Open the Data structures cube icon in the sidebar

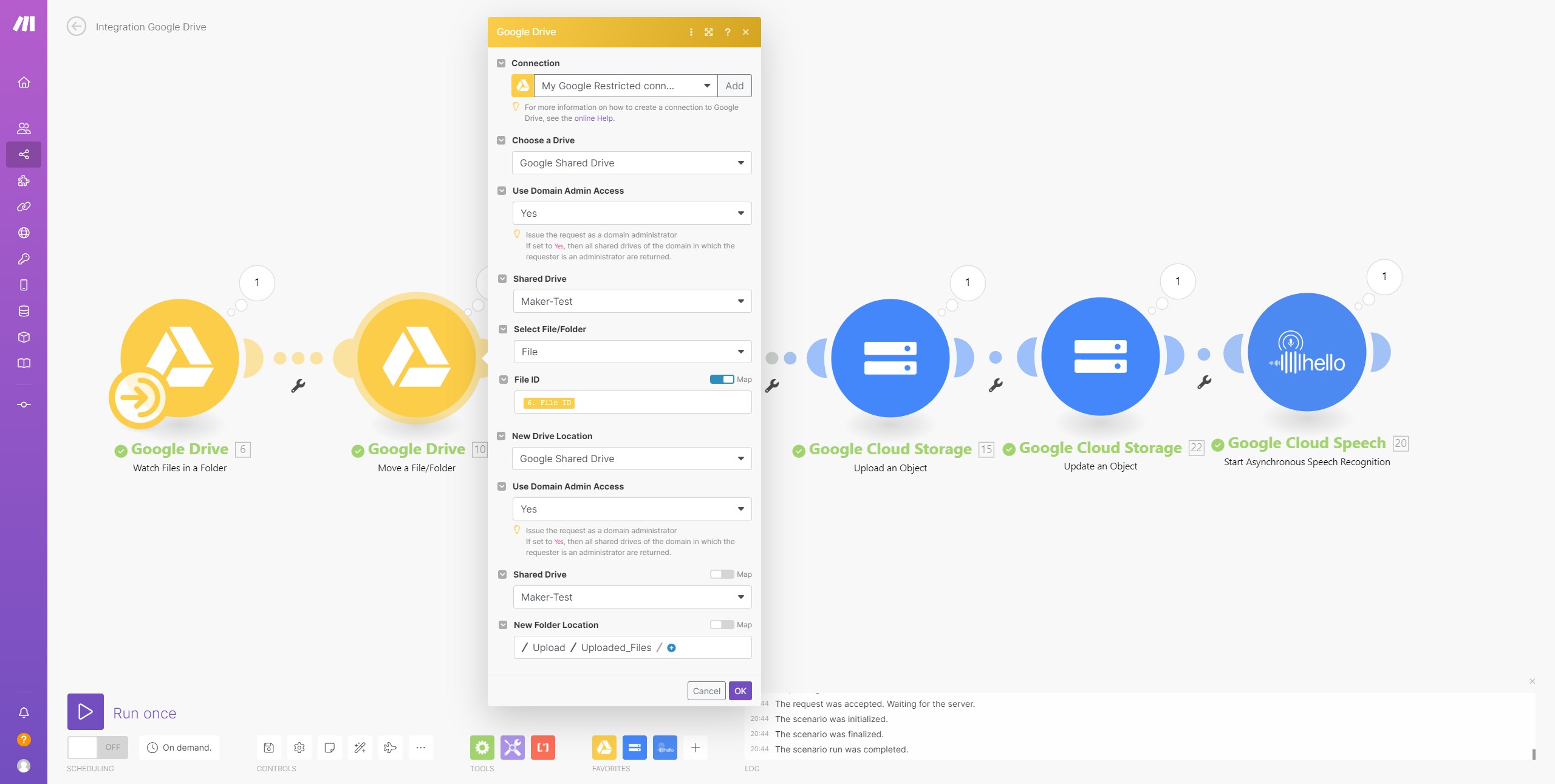coord(24,337)
